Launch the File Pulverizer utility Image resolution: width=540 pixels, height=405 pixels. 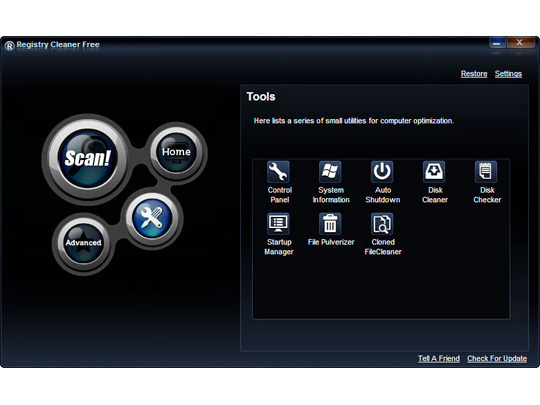(331, 230)
